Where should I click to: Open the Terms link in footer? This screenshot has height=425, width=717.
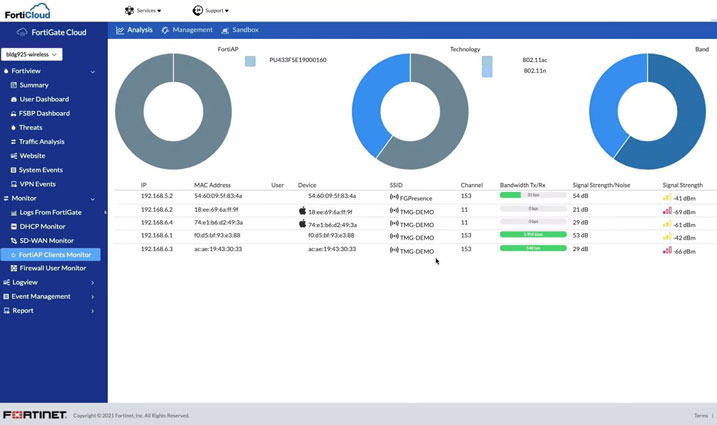pos(701,415)
